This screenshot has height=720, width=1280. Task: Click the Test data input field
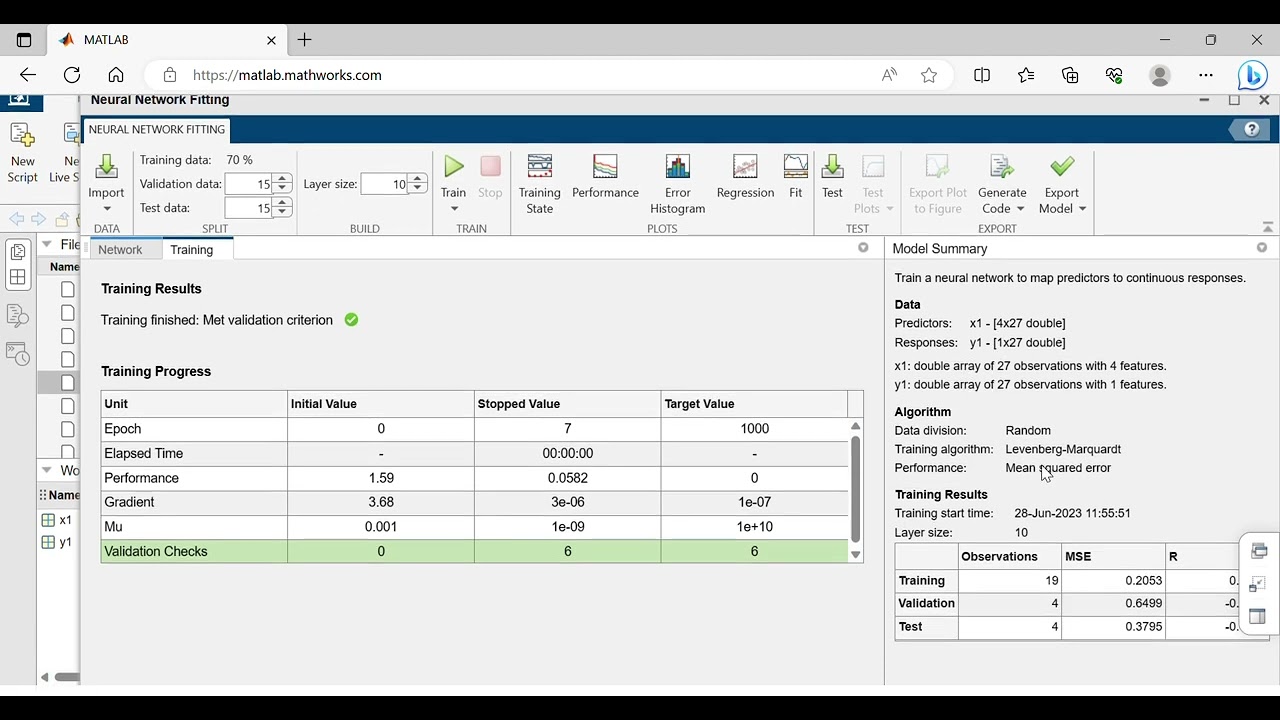250,208
